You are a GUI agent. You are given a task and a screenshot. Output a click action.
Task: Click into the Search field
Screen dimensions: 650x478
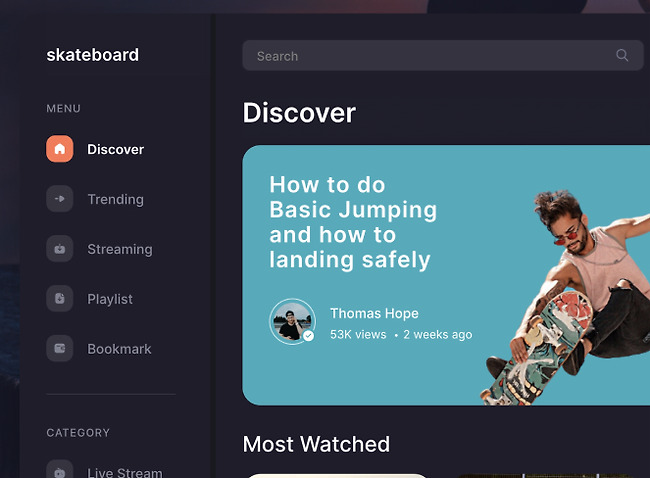443,56
